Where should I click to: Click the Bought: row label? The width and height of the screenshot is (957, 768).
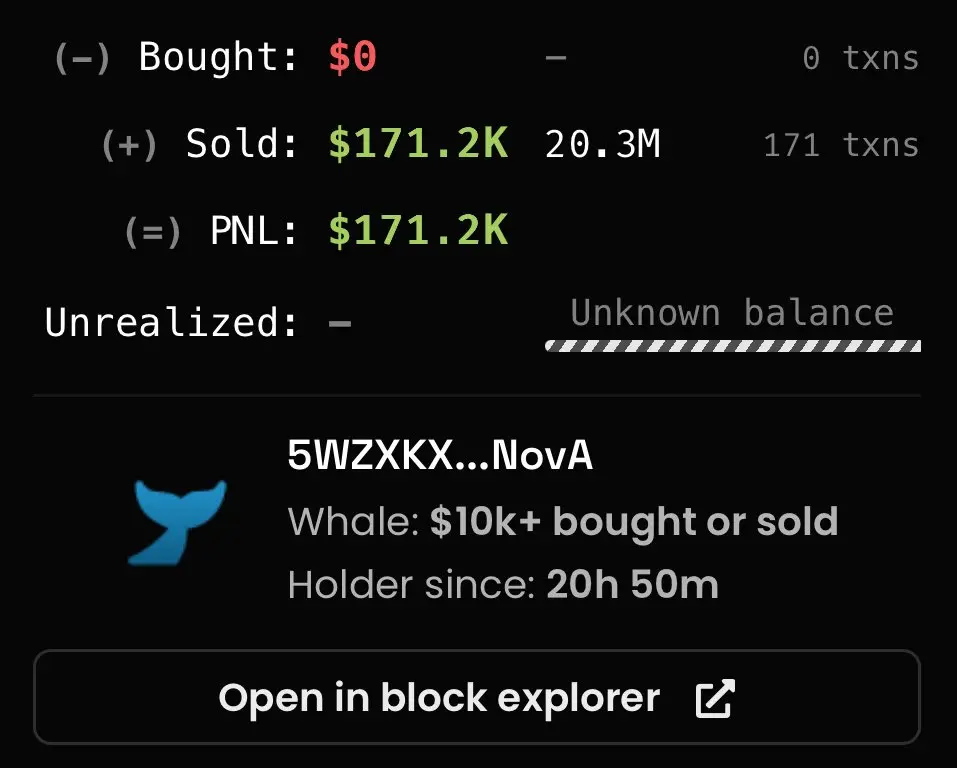click(218, 57)
